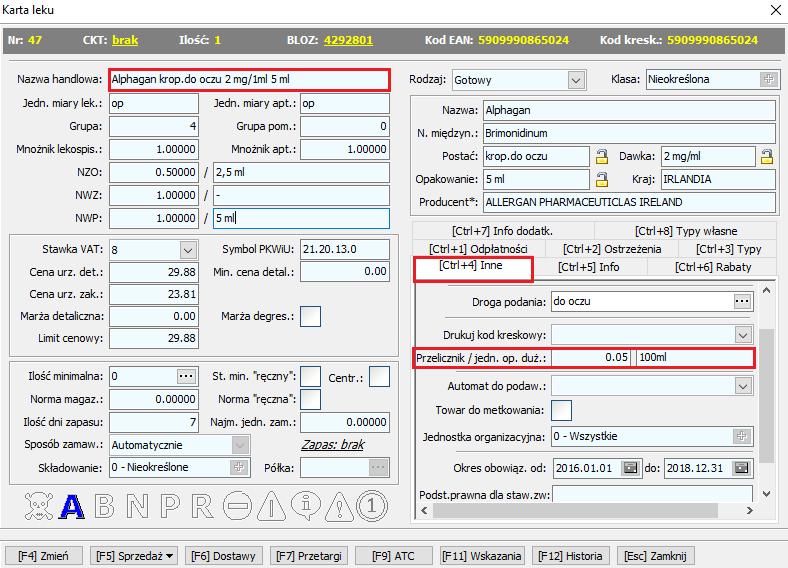Open Jednostka organizacyjna plus button

click(x=742, y=436)
